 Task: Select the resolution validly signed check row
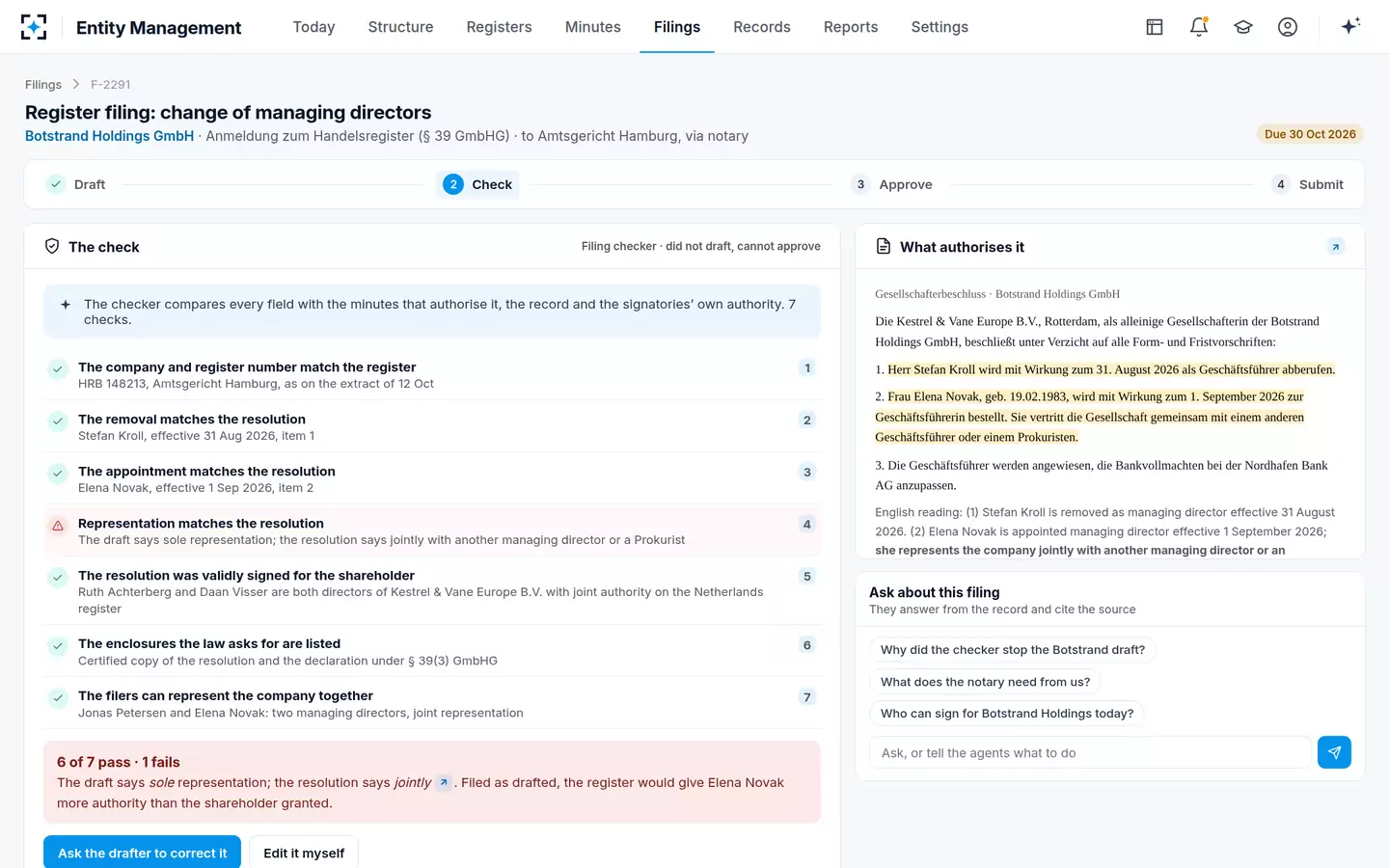(x=432, y=591)
